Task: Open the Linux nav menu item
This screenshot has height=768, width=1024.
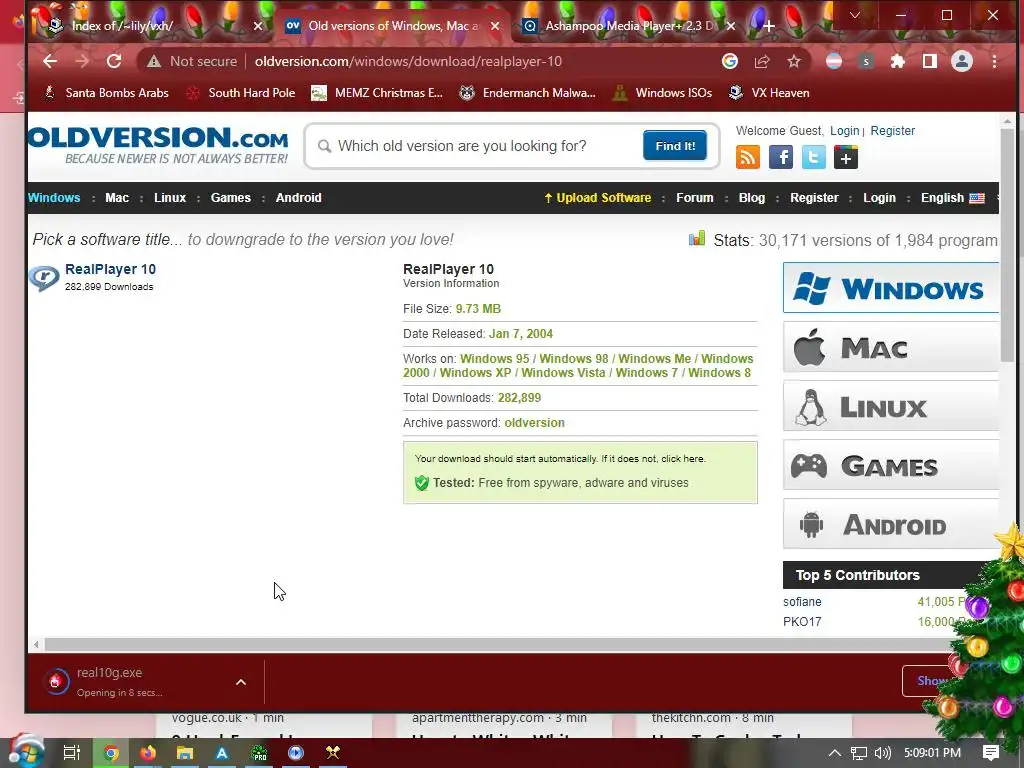Action: click(170, 198)
